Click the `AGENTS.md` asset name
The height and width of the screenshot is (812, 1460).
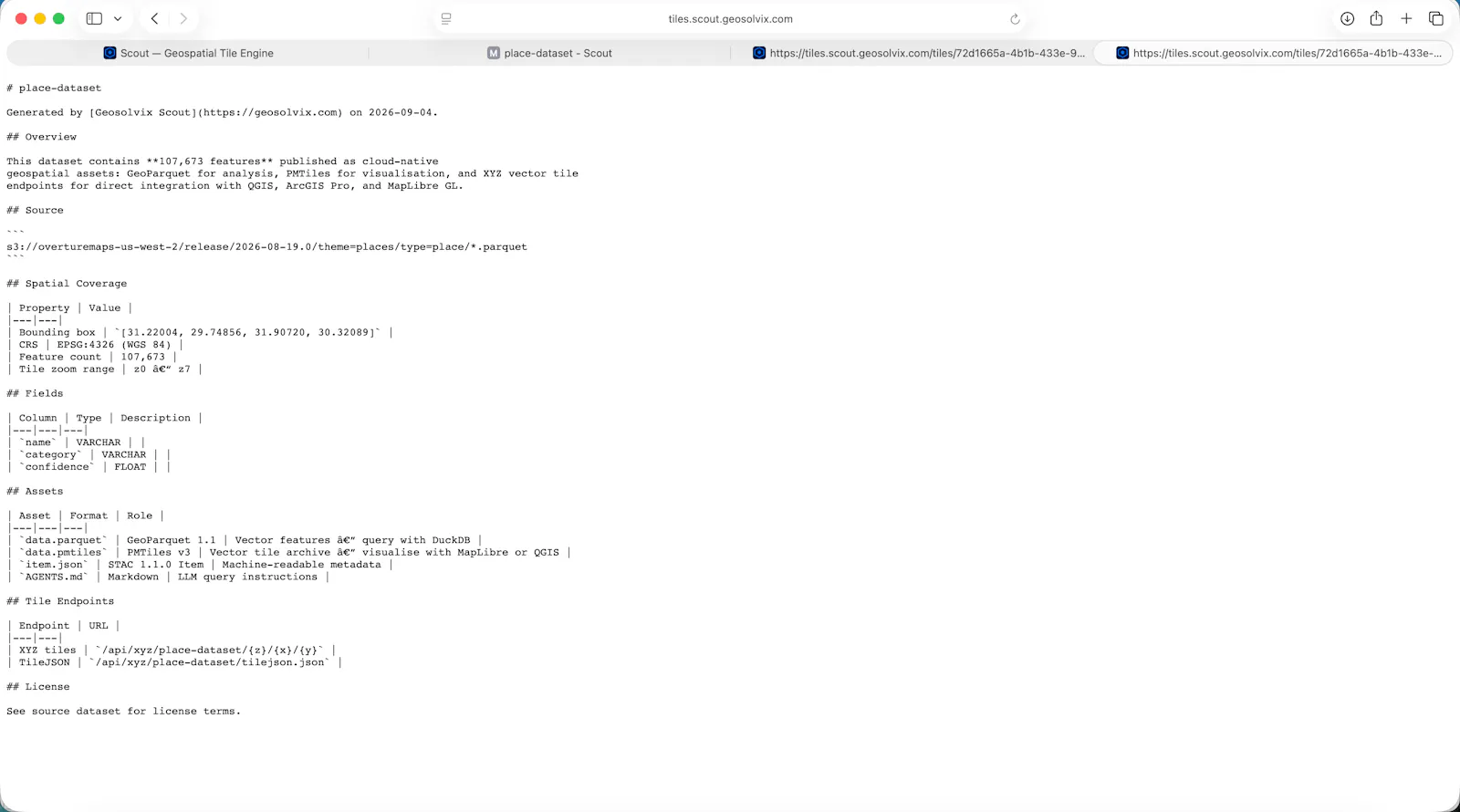pos(54,578)
